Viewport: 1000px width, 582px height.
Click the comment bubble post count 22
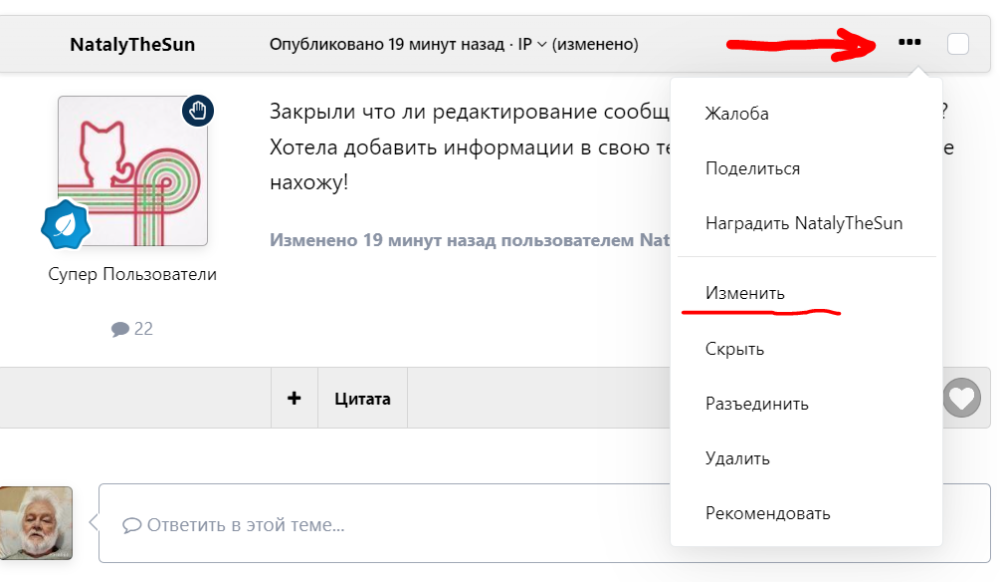tap(132, 328)
